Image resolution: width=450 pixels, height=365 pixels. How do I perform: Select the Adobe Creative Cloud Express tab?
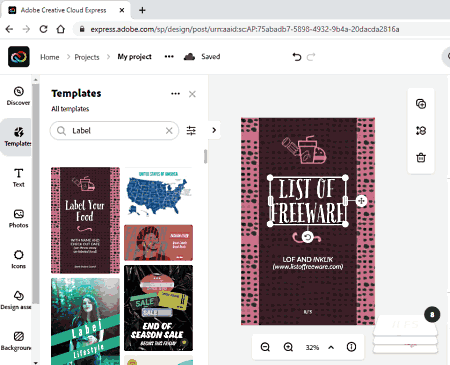point(66,10)
